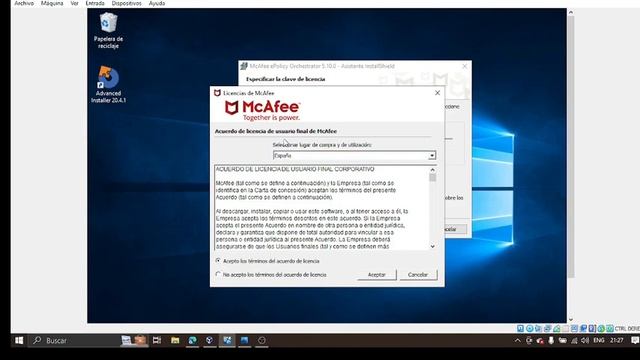Launch Microsoft Edge from the taskbar
640x360 pixels.
click(x=192, y=340)
